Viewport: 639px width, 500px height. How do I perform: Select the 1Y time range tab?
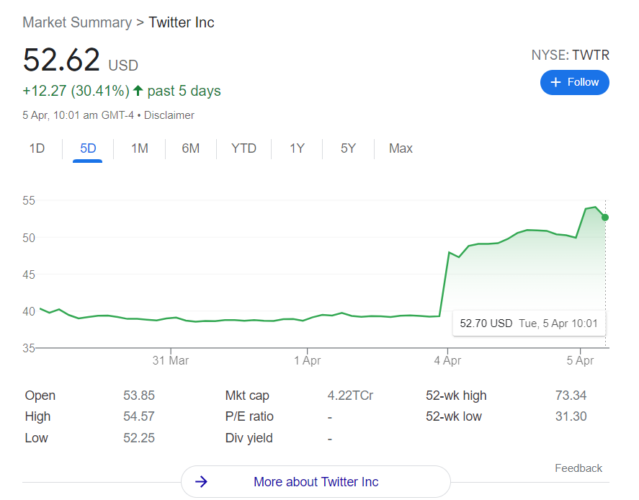pos(297,148)
